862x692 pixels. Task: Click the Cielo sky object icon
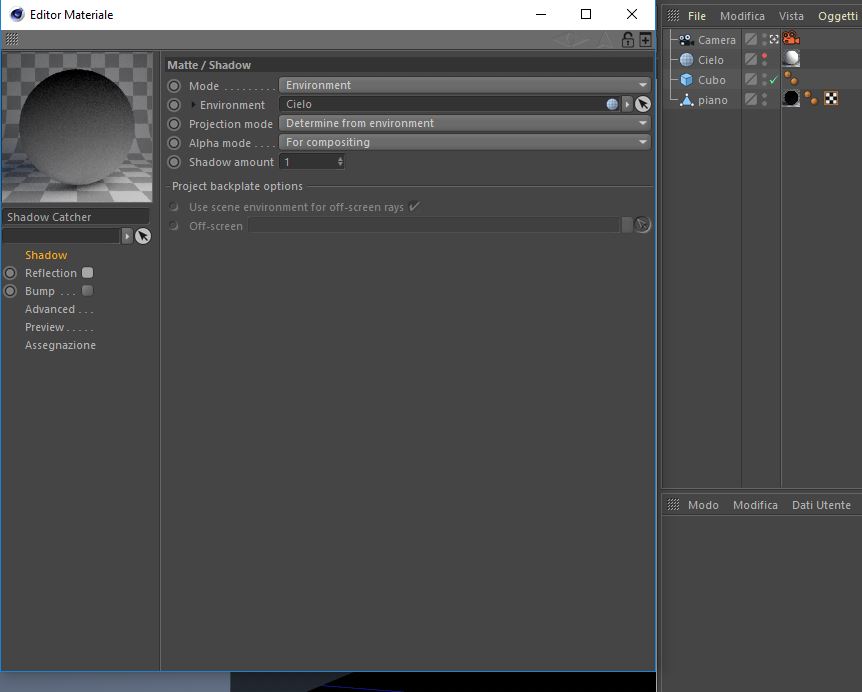pos(687,59)
